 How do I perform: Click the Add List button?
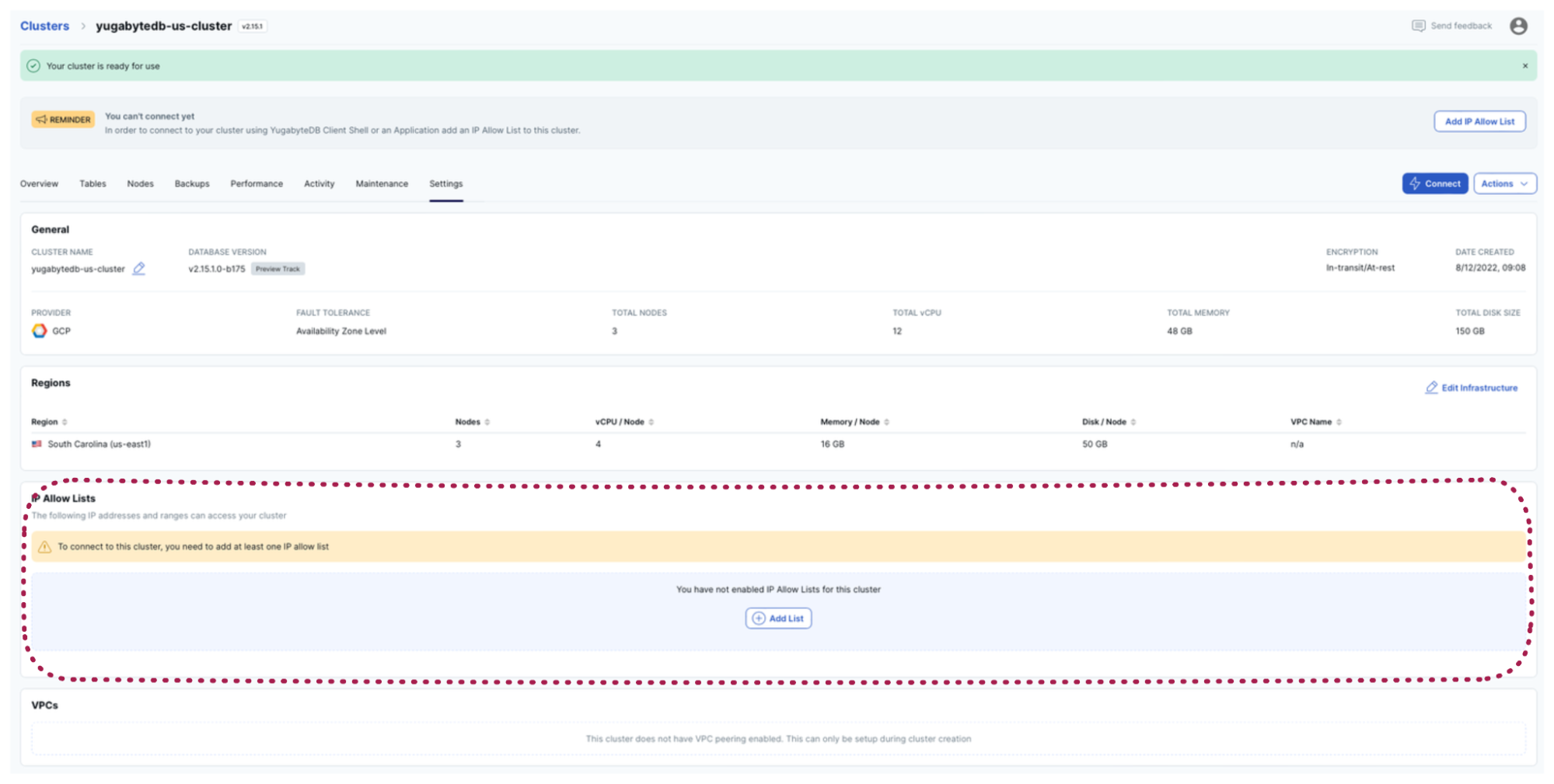pos(778,618)
